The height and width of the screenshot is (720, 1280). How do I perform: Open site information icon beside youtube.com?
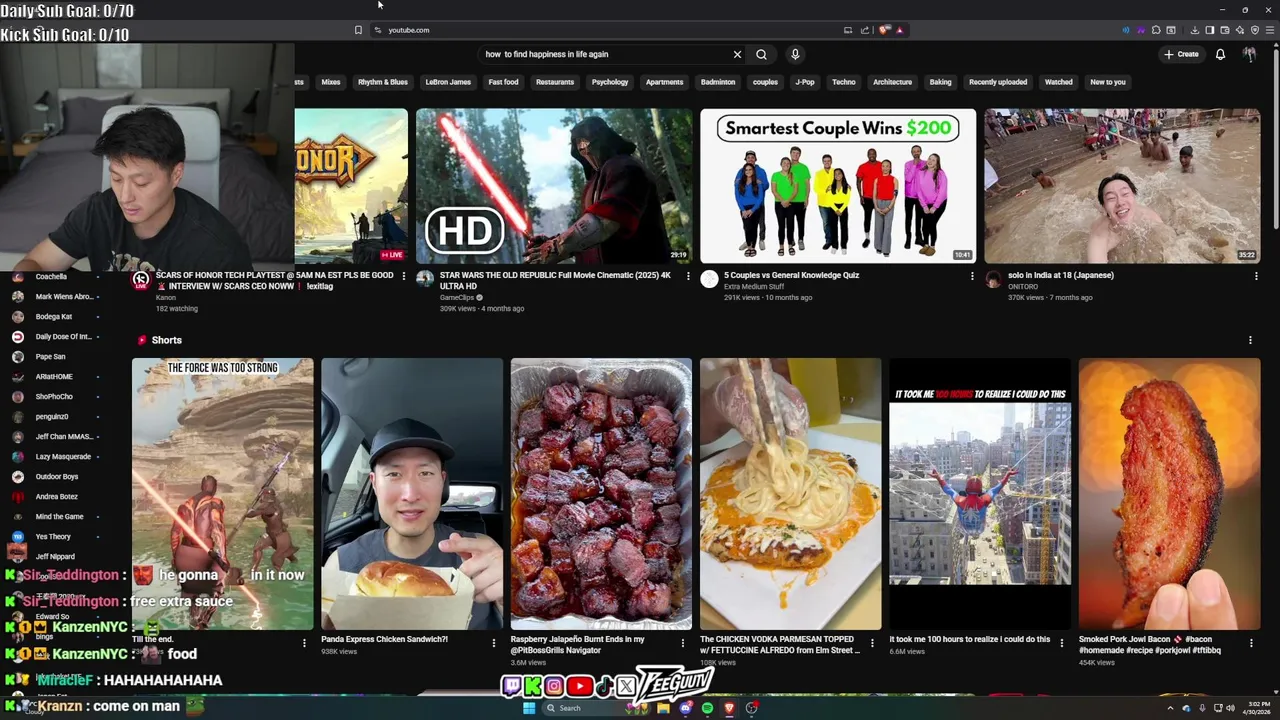coord(377,30)
